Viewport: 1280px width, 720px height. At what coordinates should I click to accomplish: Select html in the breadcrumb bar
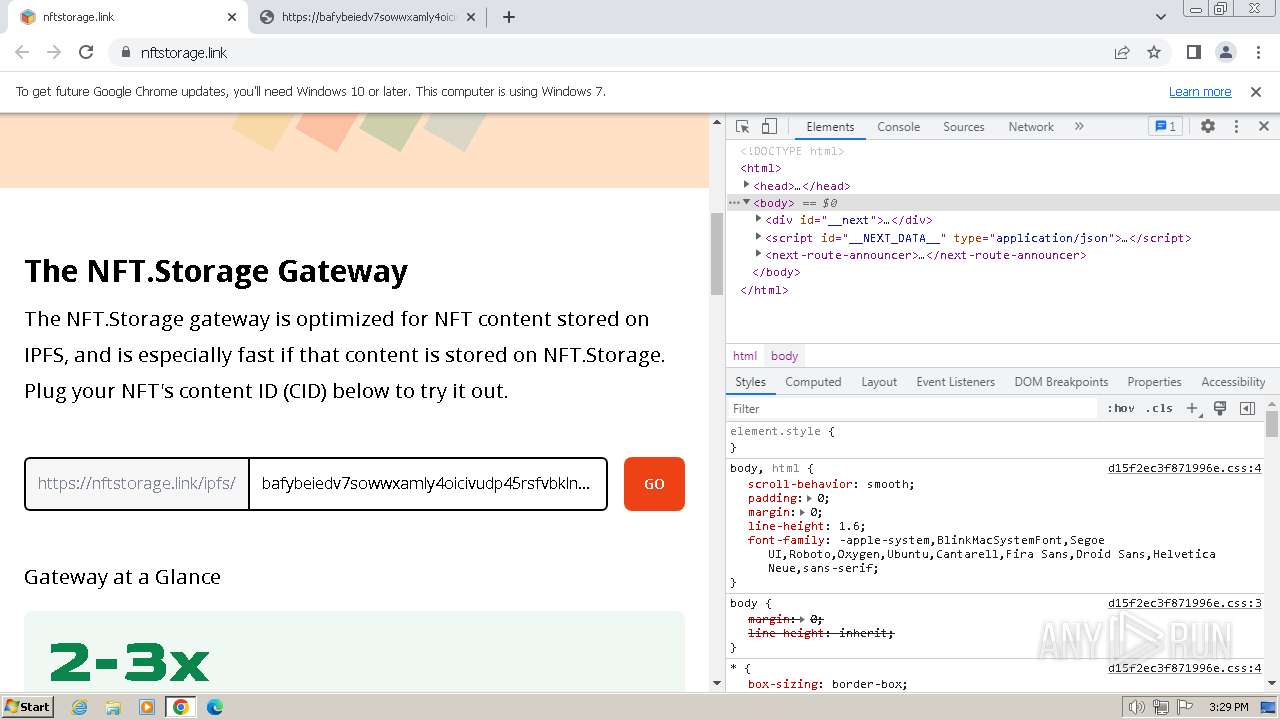tap(745, 356)
